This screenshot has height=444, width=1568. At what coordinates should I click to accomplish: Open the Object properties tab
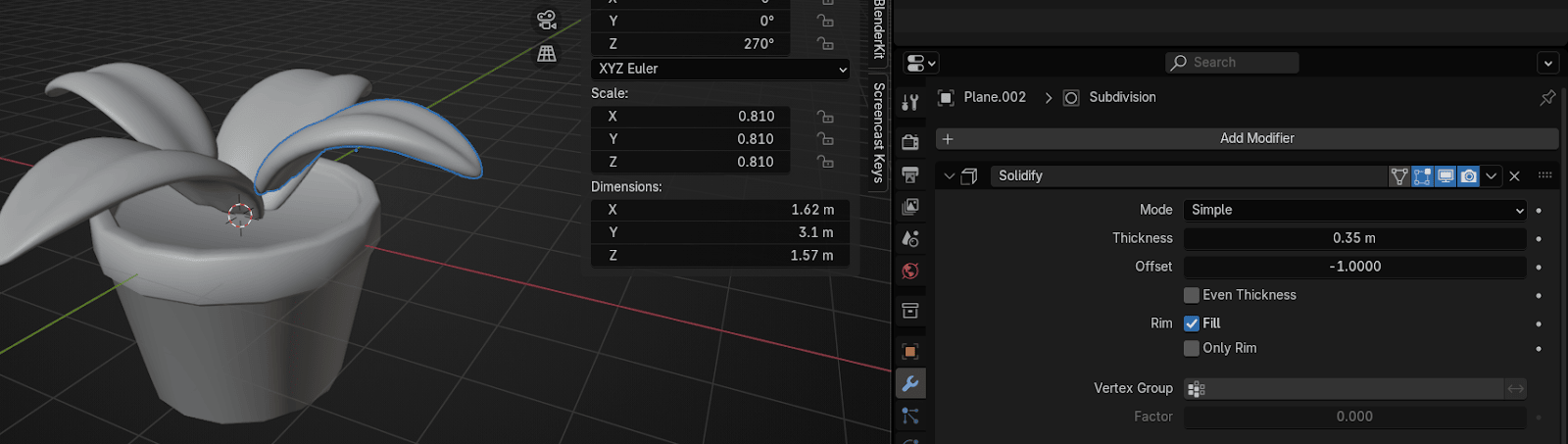coord(910,351)
